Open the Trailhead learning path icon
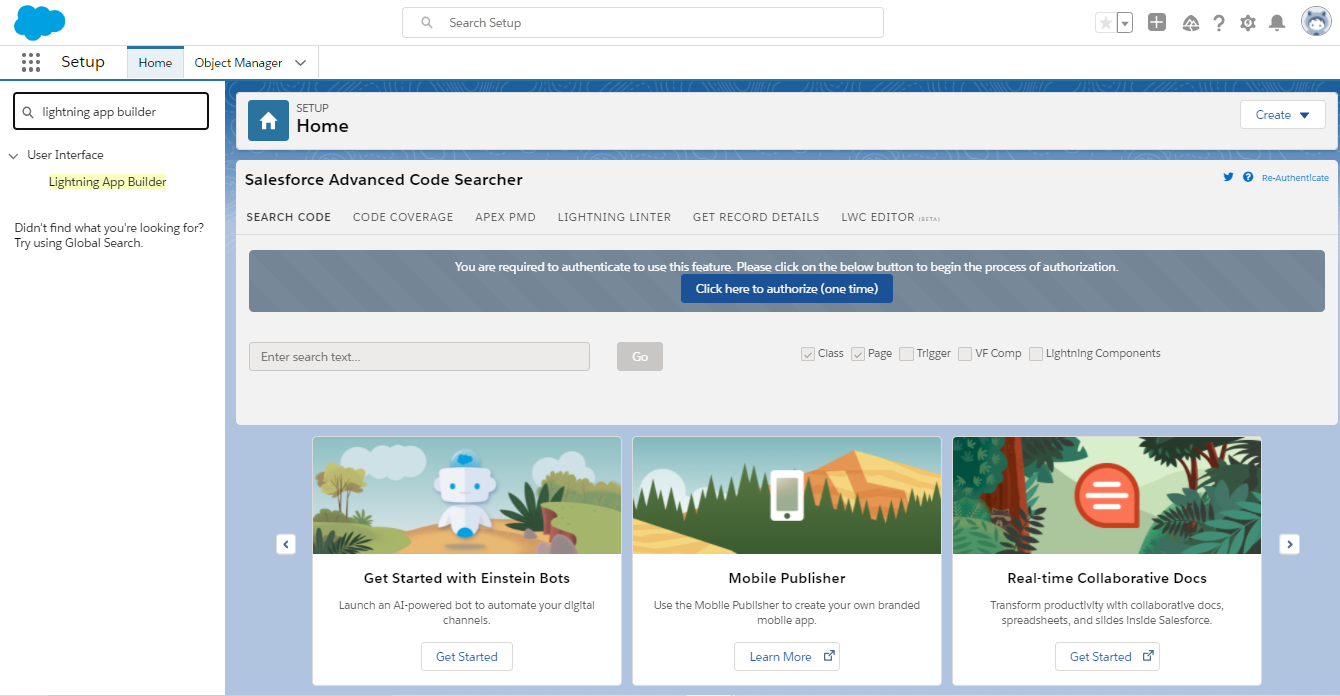Viewport: 1340px width, 696px height. click(1190, 21)
